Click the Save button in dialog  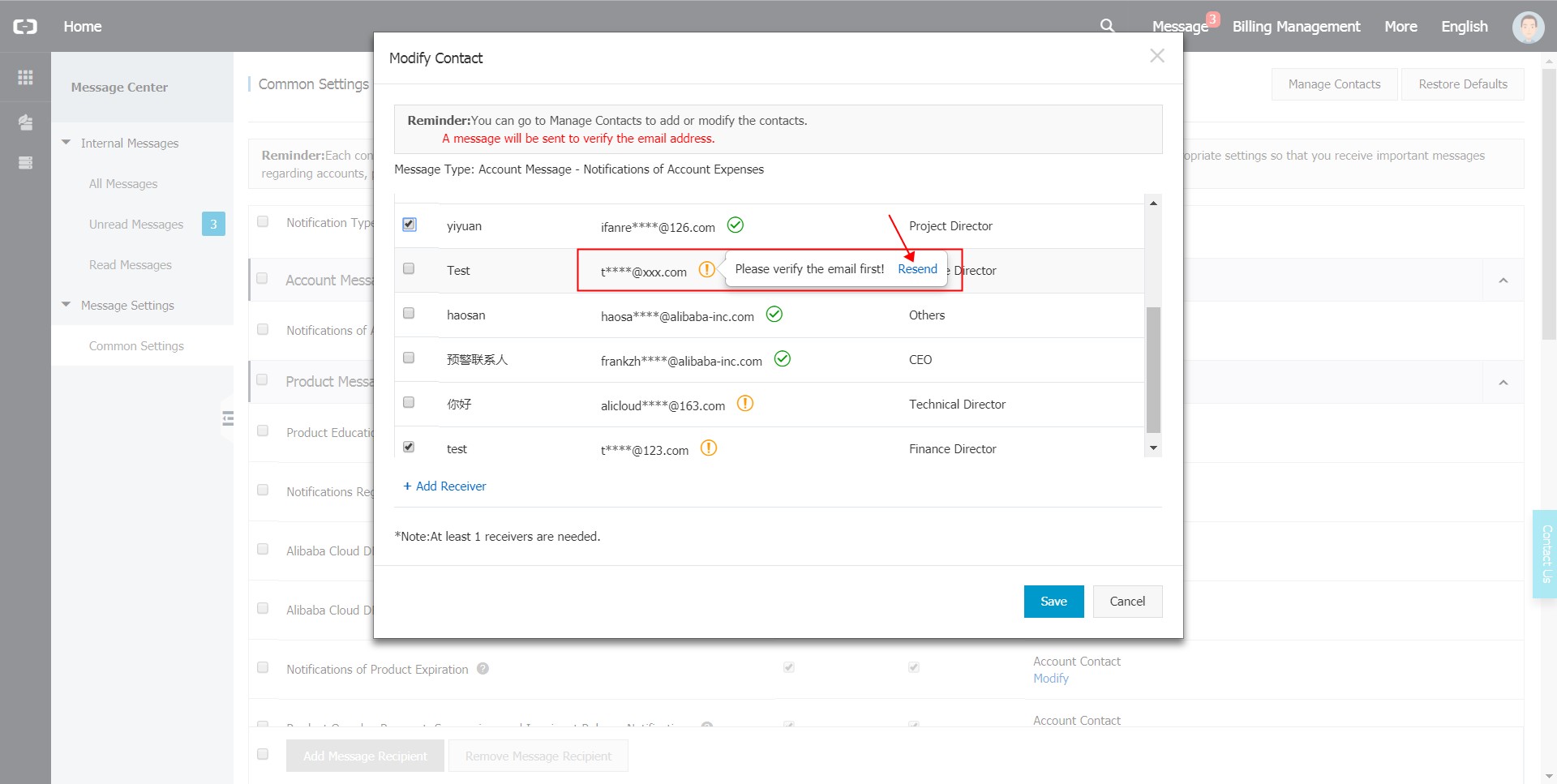(x=1053, y=602)
